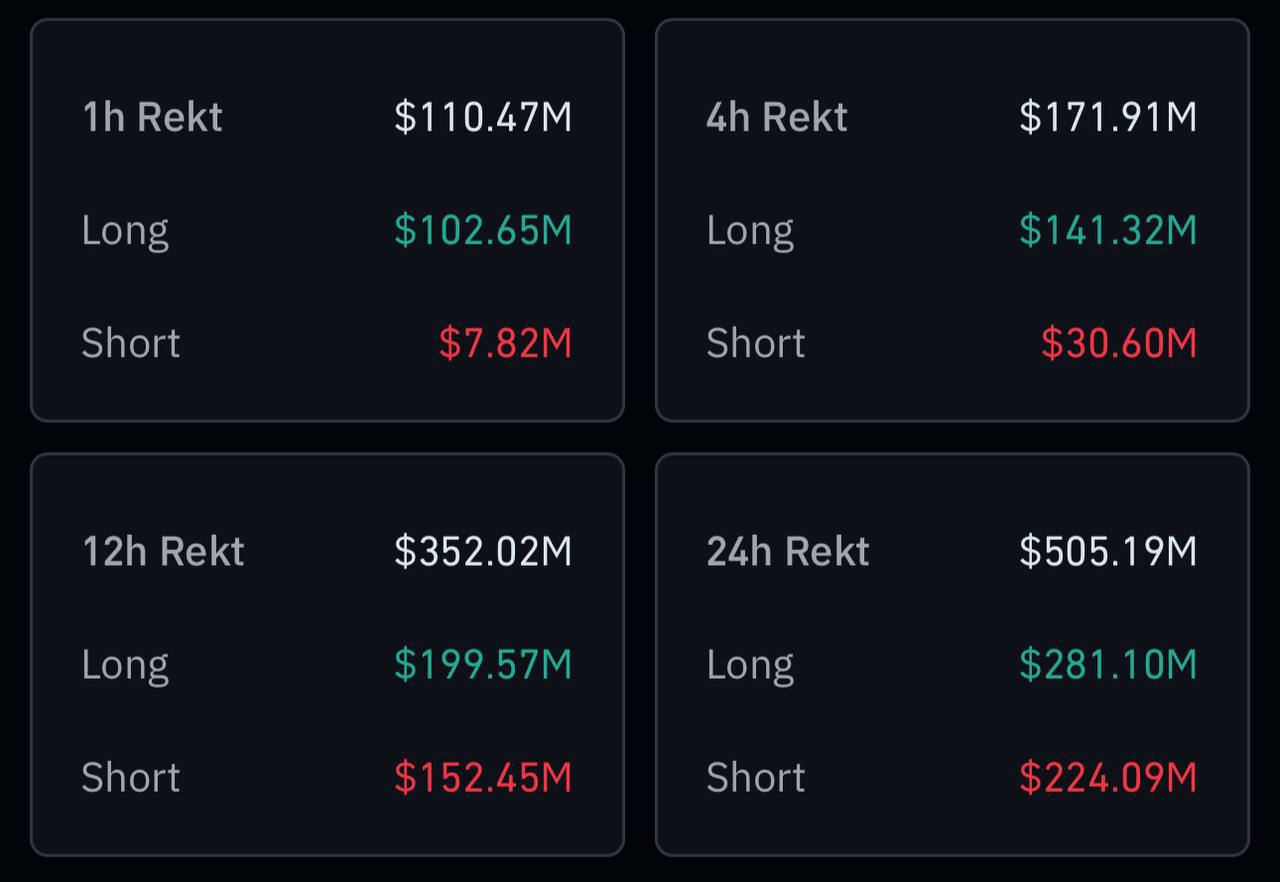Select the $352.02M twelve-hour total
This screenshot has height=882, width=1280.
point(483,552)
